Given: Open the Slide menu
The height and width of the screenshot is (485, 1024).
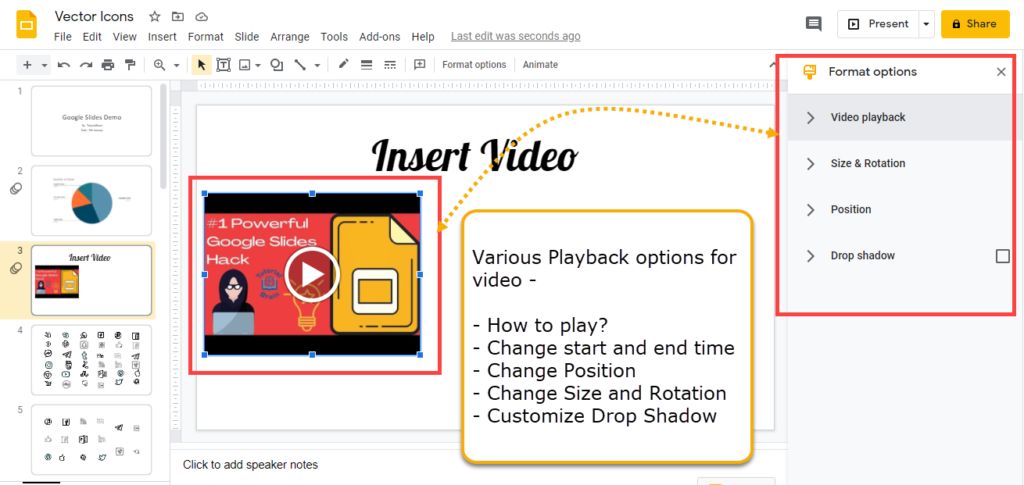Looking at the screenshot, I should [x=247, y=37].
